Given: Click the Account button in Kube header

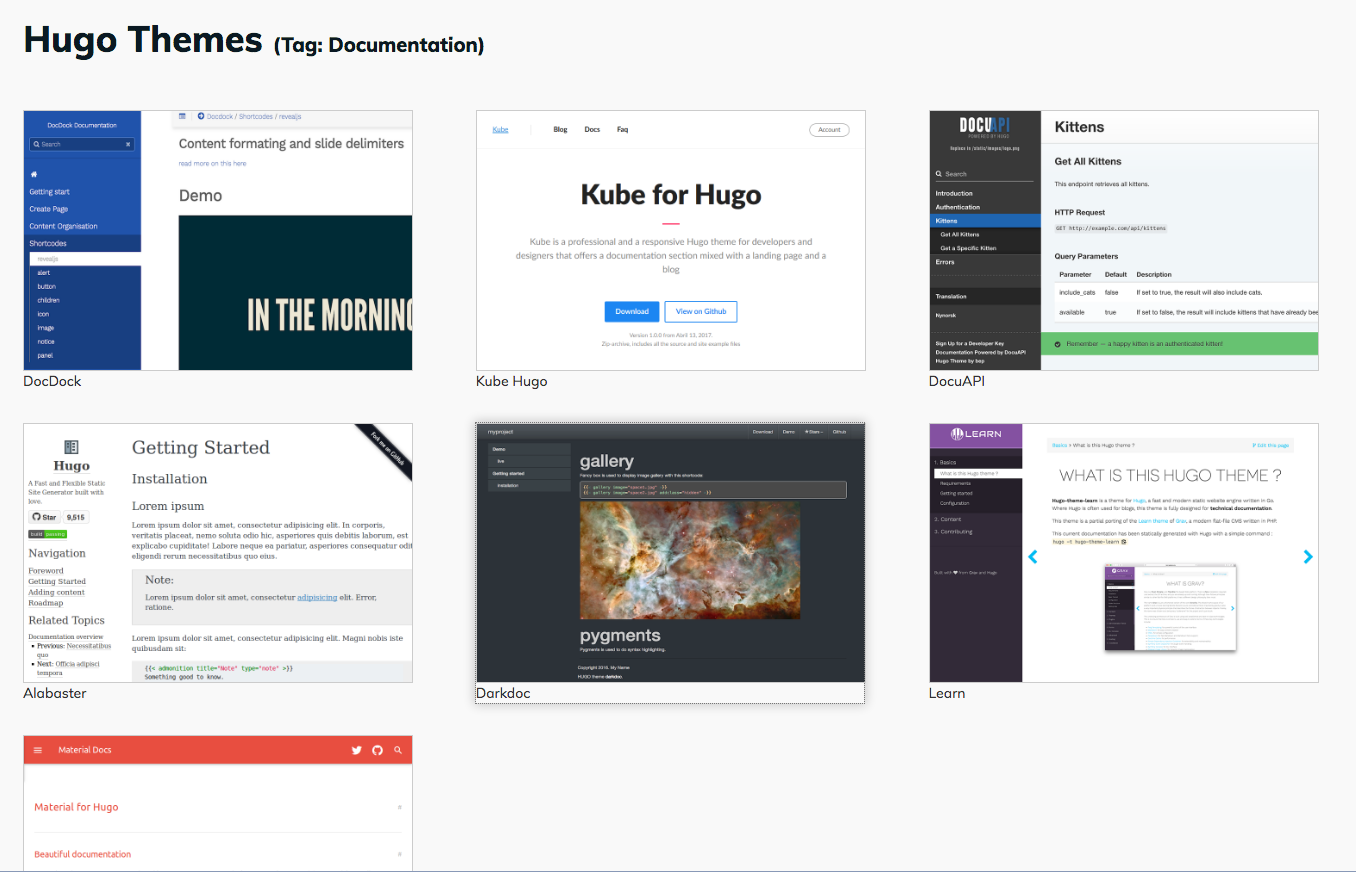Looking at the screenshot, I should click(x=829, y=129).
